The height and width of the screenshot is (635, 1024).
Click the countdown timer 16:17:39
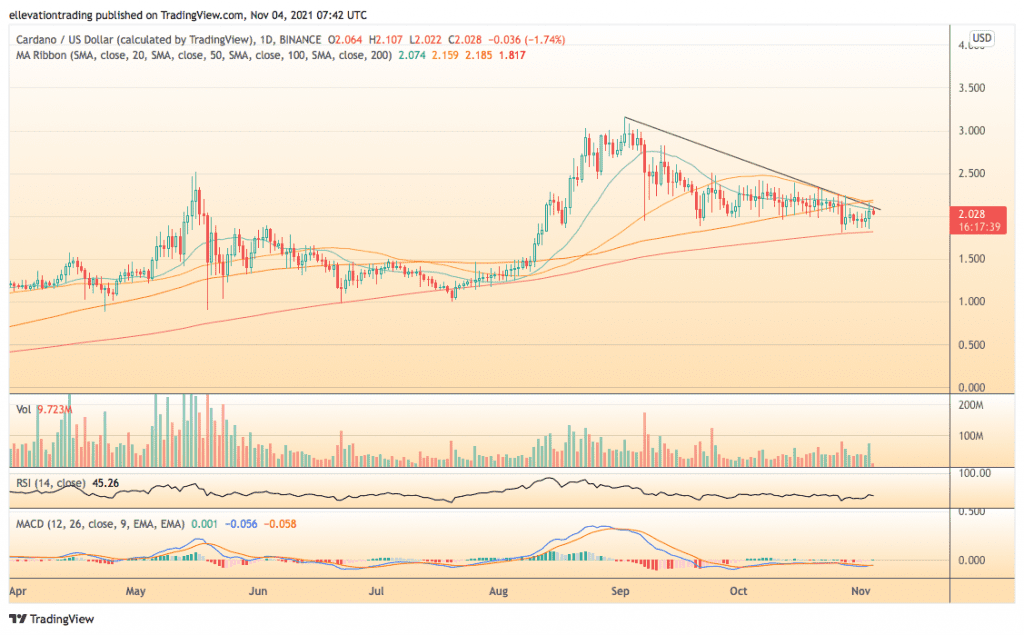(x=980, y=227)
